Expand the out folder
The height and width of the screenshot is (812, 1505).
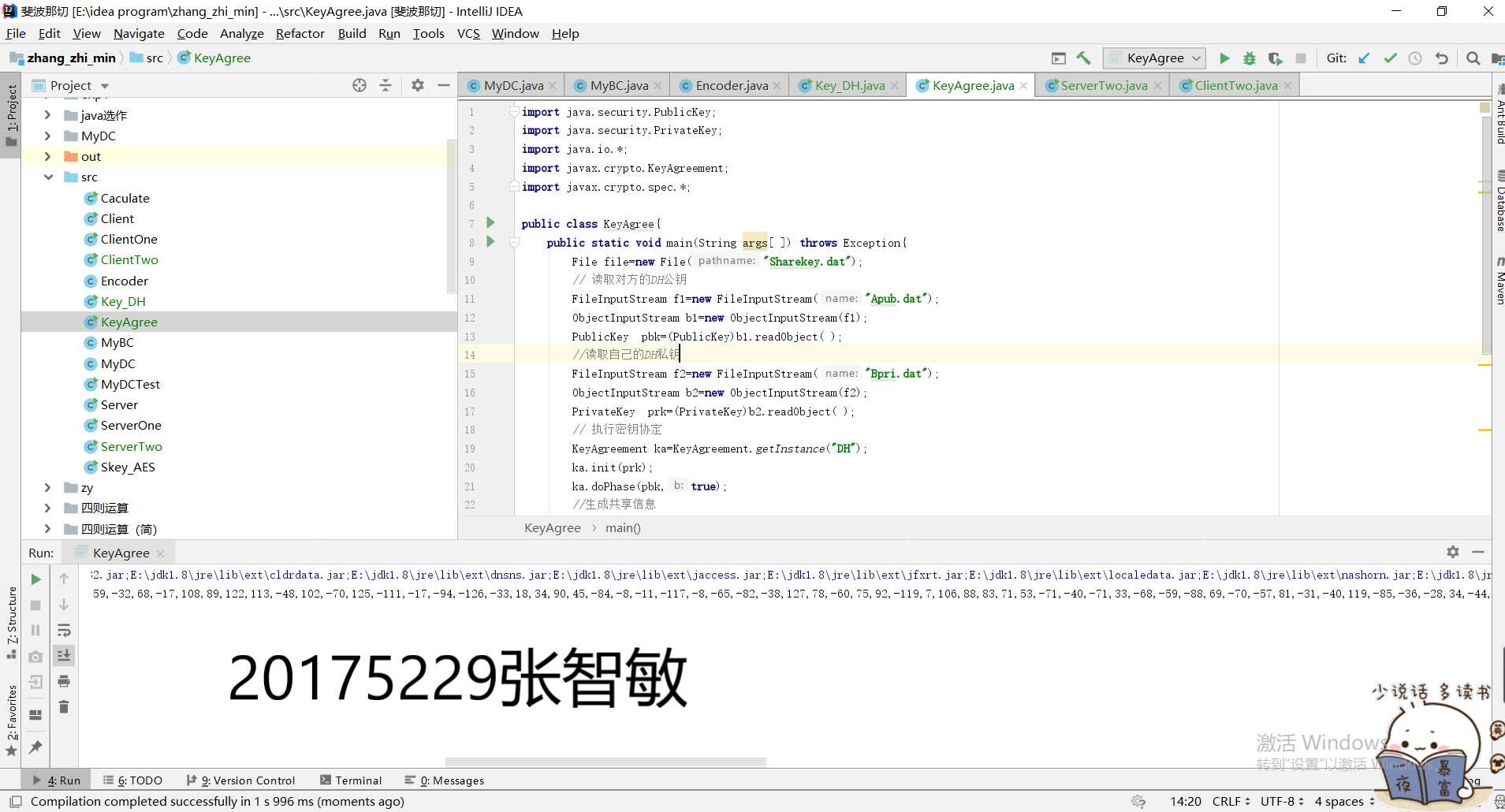pos(47,156)
